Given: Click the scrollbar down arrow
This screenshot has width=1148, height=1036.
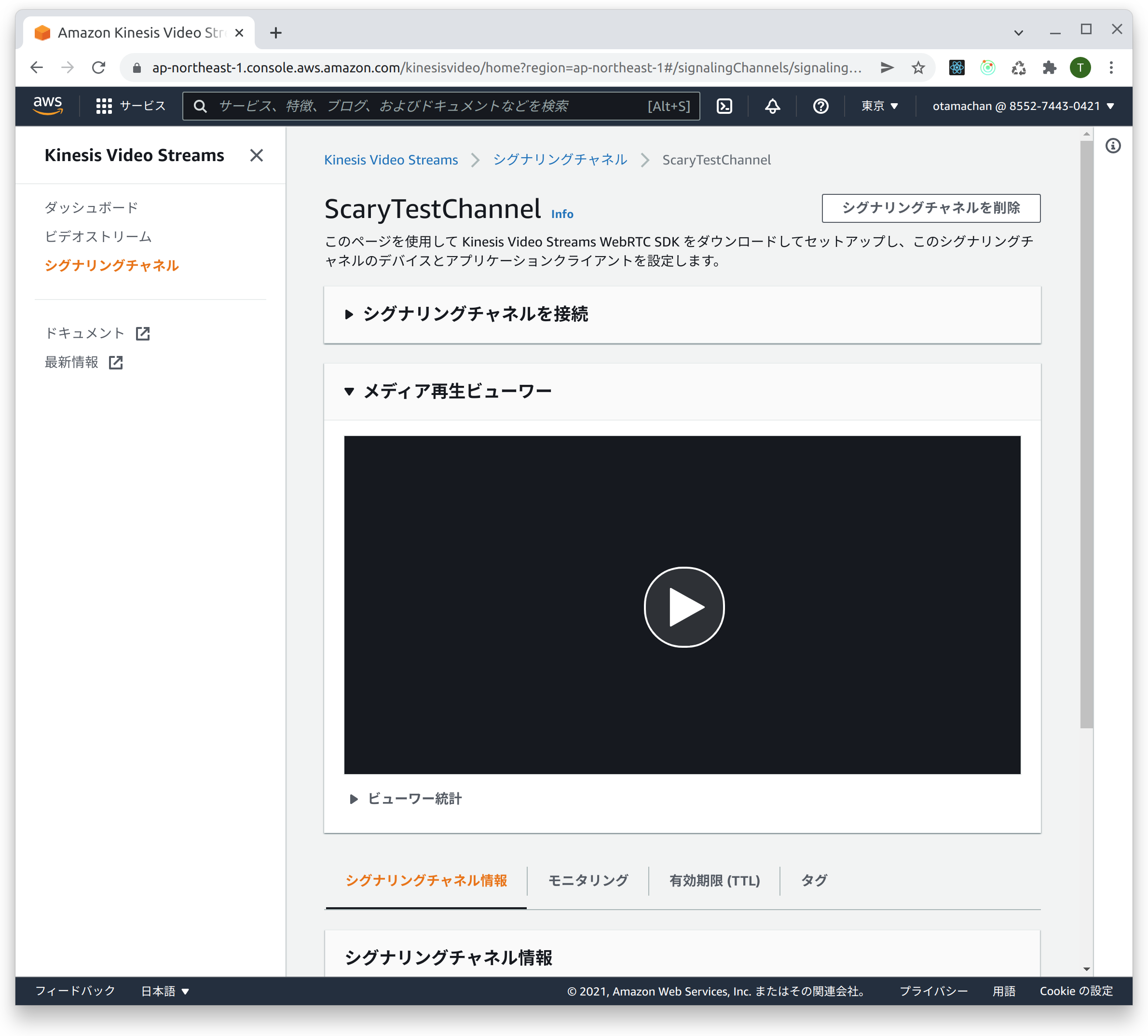Looking at the screenshot, I should pos(1086,969).
